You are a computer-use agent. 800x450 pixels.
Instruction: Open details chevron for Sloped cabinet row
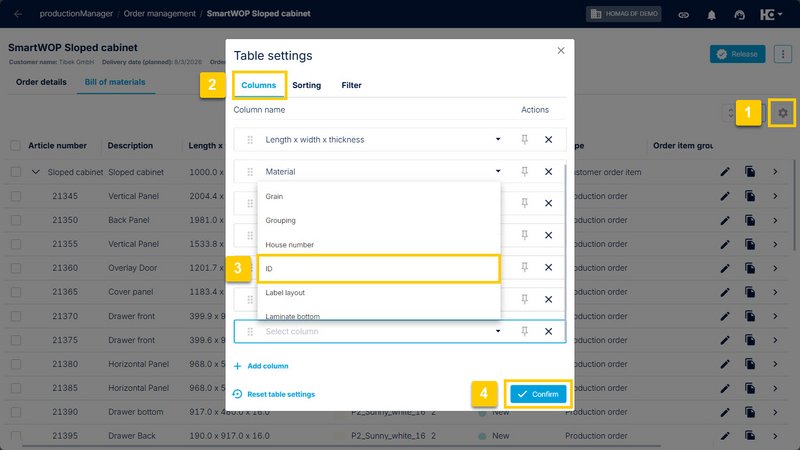coord(775,172)
